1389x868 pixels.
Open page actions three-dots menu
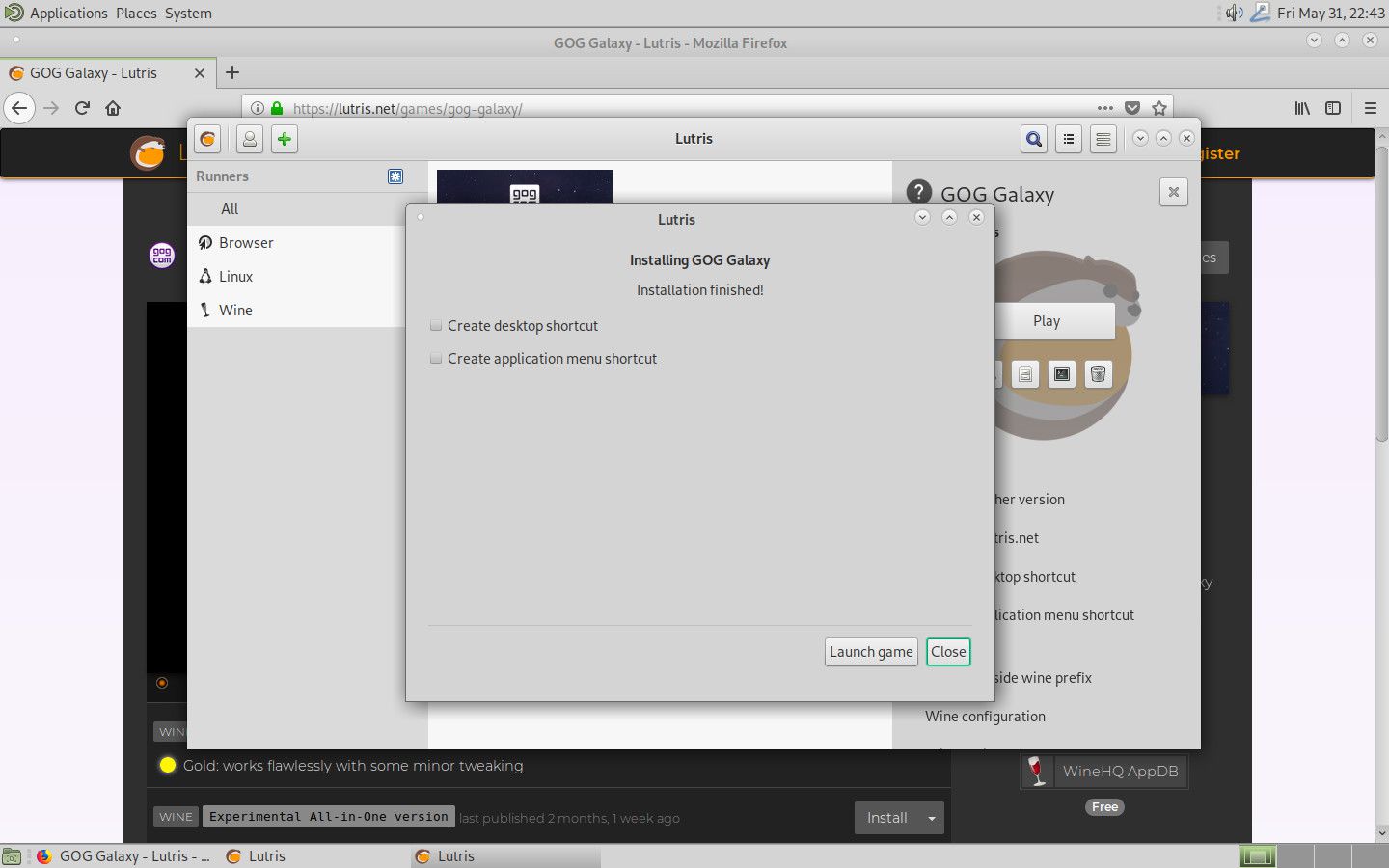click(x=1105, y=108)
